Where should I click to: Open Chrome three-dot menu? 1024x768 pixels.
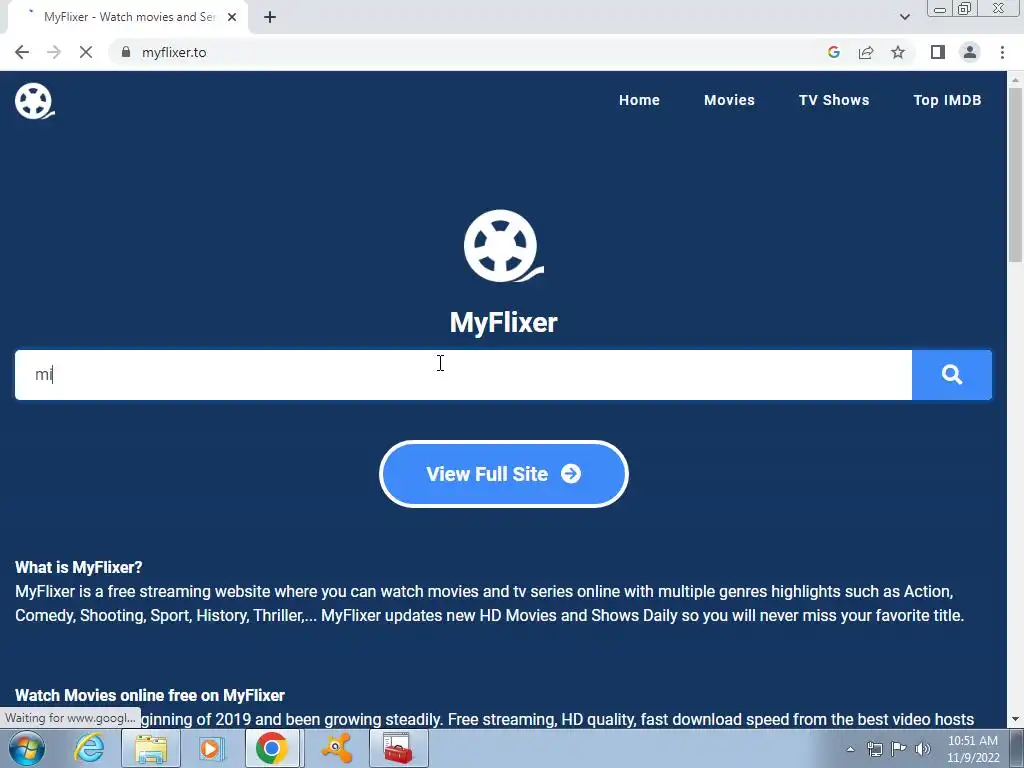[1002, 52]
